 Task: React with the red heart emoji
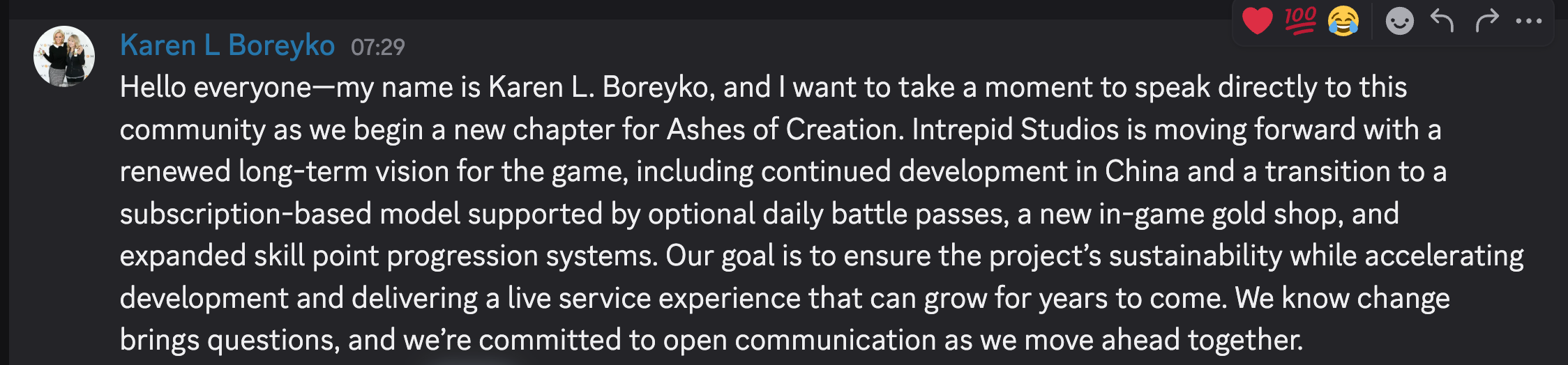coord(1258,21)
